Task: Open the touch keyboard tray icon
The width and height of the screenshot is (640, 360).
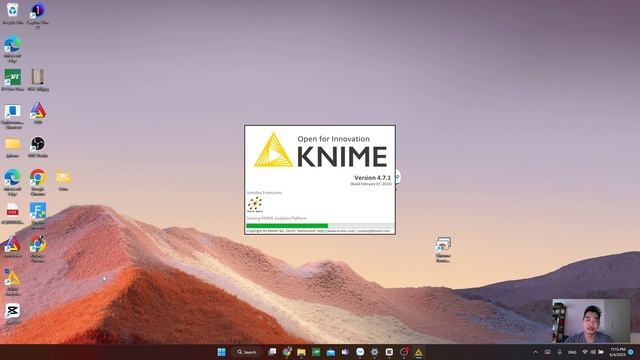Action: (548, 352)
